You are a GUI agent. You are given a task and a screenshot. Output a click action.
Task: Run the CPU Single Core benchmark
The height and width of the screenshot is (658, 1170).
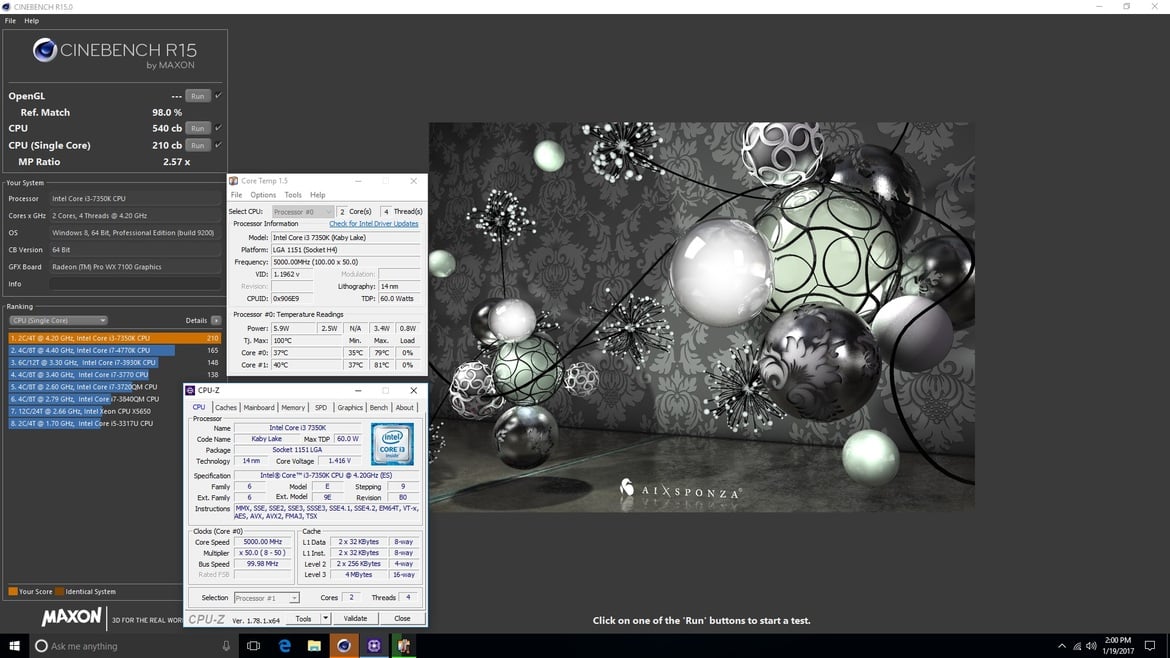pyautogui.click(x=197, y=145)
